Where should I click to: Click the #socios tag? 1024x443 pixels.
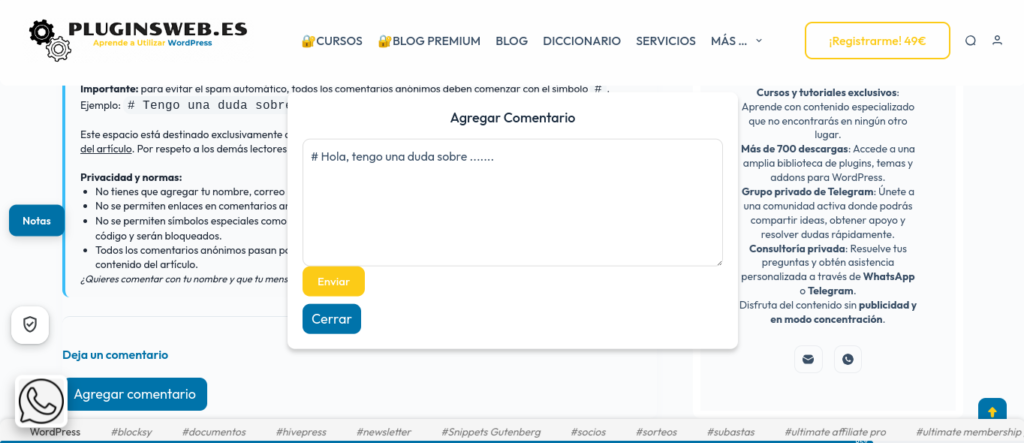pyautogui.click(x=588, y=432)
